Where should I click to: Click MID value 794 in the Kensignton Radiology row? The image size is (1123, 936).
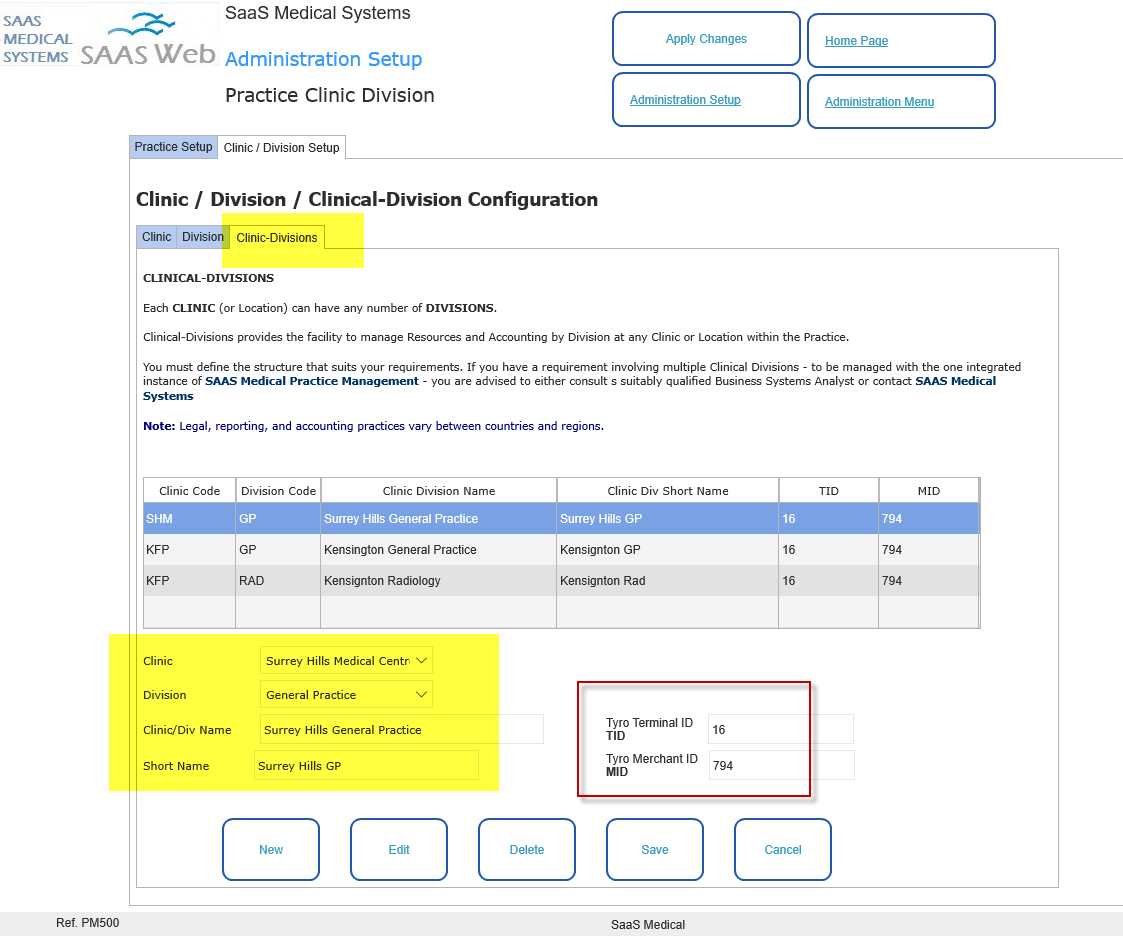929,581
